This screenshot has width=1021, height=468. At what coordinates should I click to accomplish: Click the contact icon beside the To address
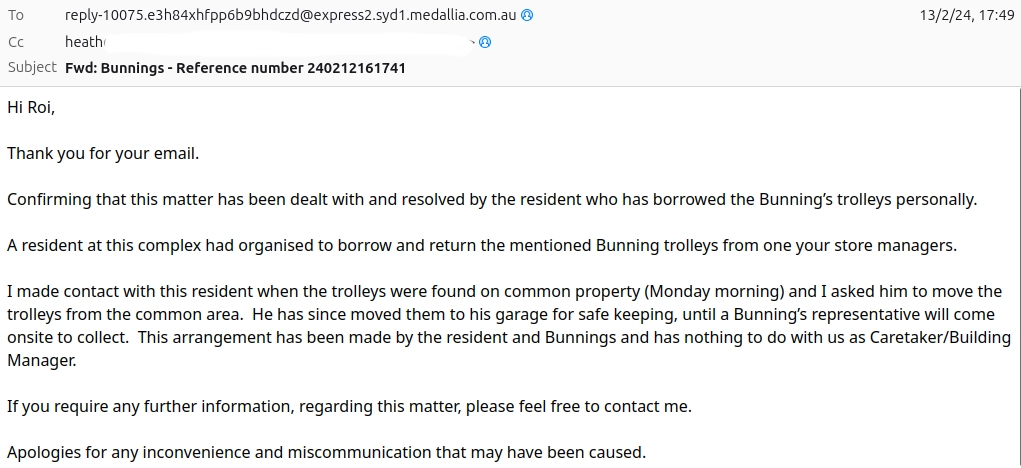tap(527, 16)
